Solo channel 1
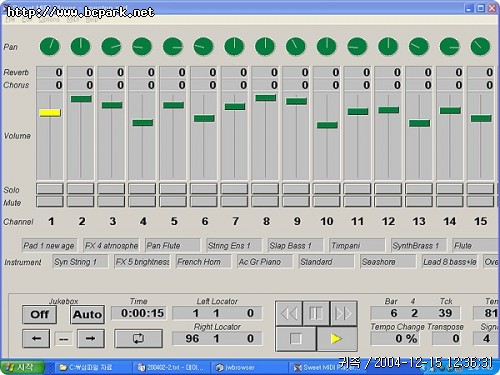 click(x=50, y=189)
